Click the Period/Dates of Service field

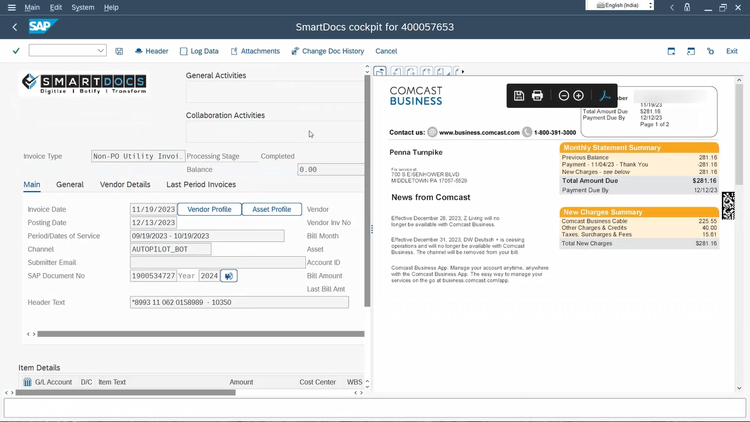(207, 236)
